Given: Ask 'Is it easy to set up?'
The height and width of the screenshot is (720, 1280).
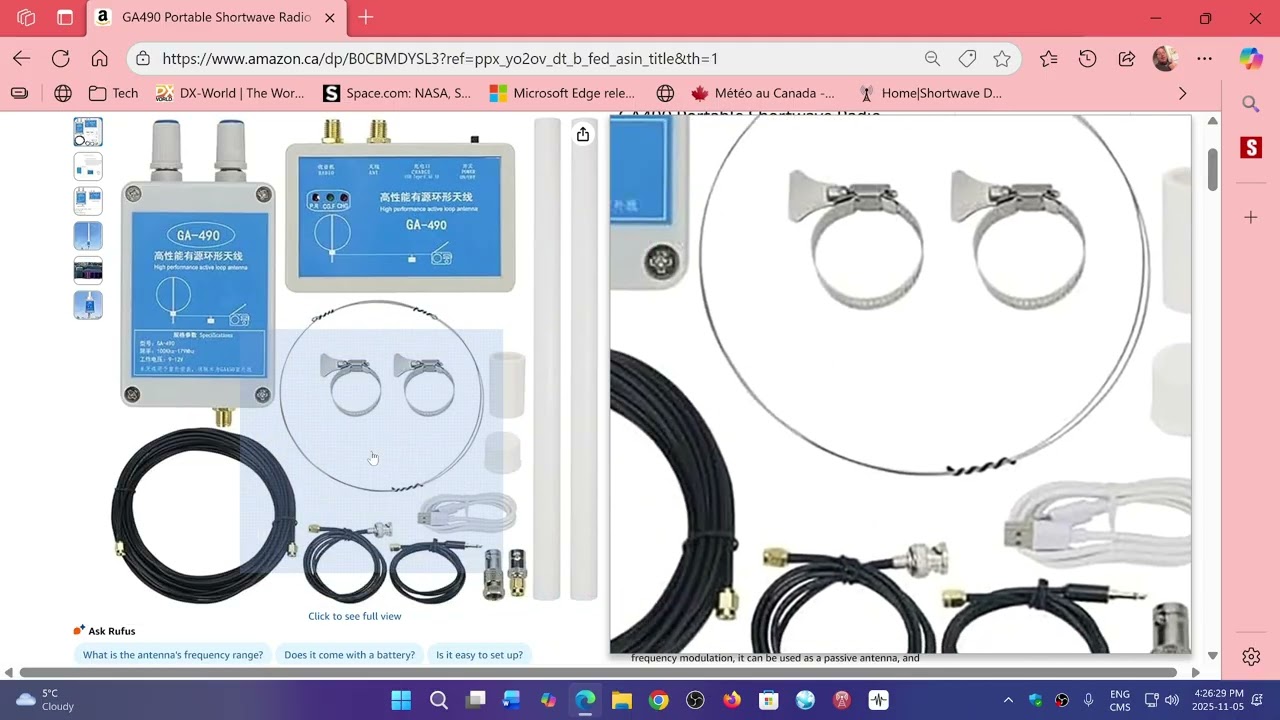Looking at the screenshot, I should [479, 655].
